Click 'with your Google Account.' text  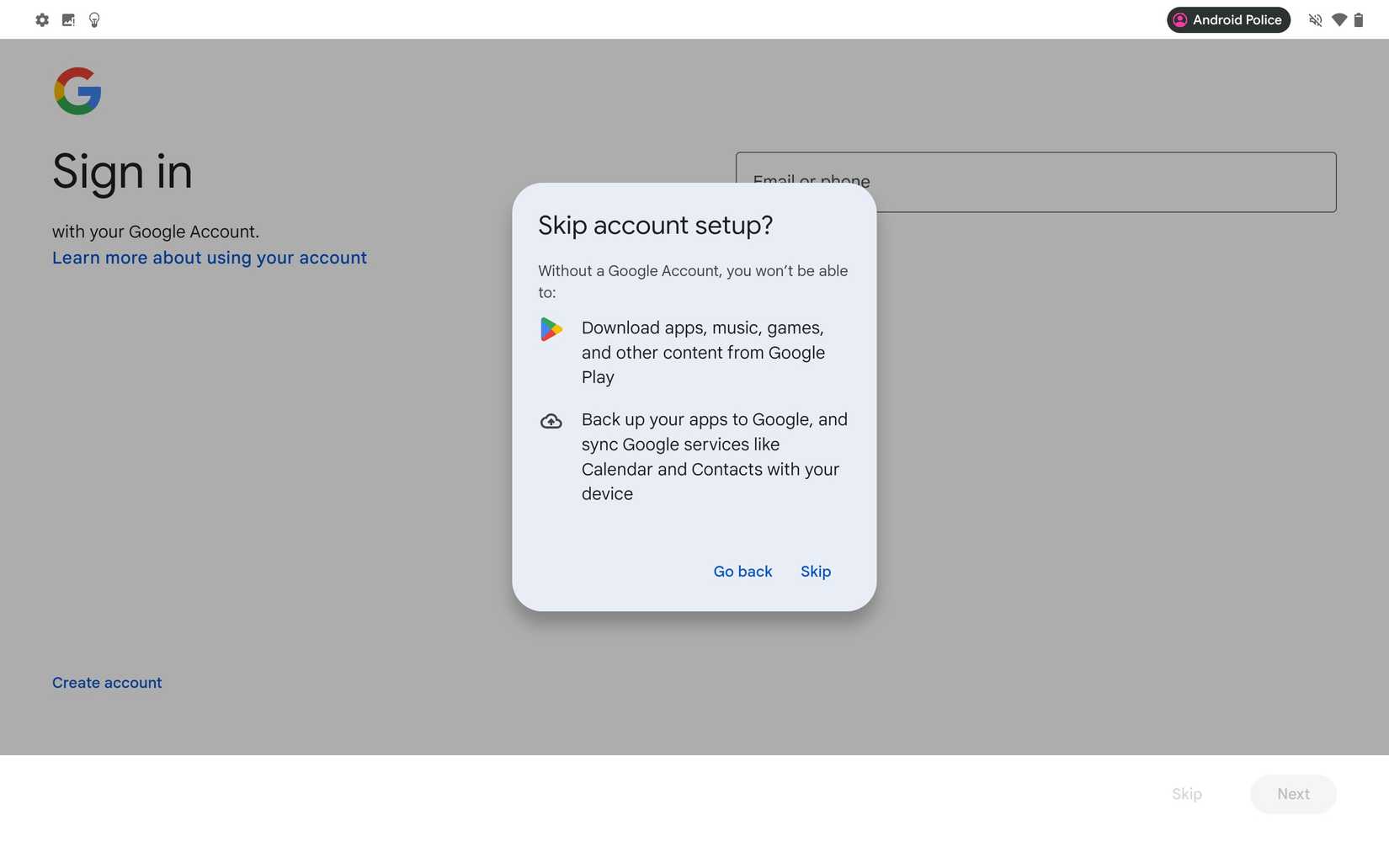click(x=156, y=232)
